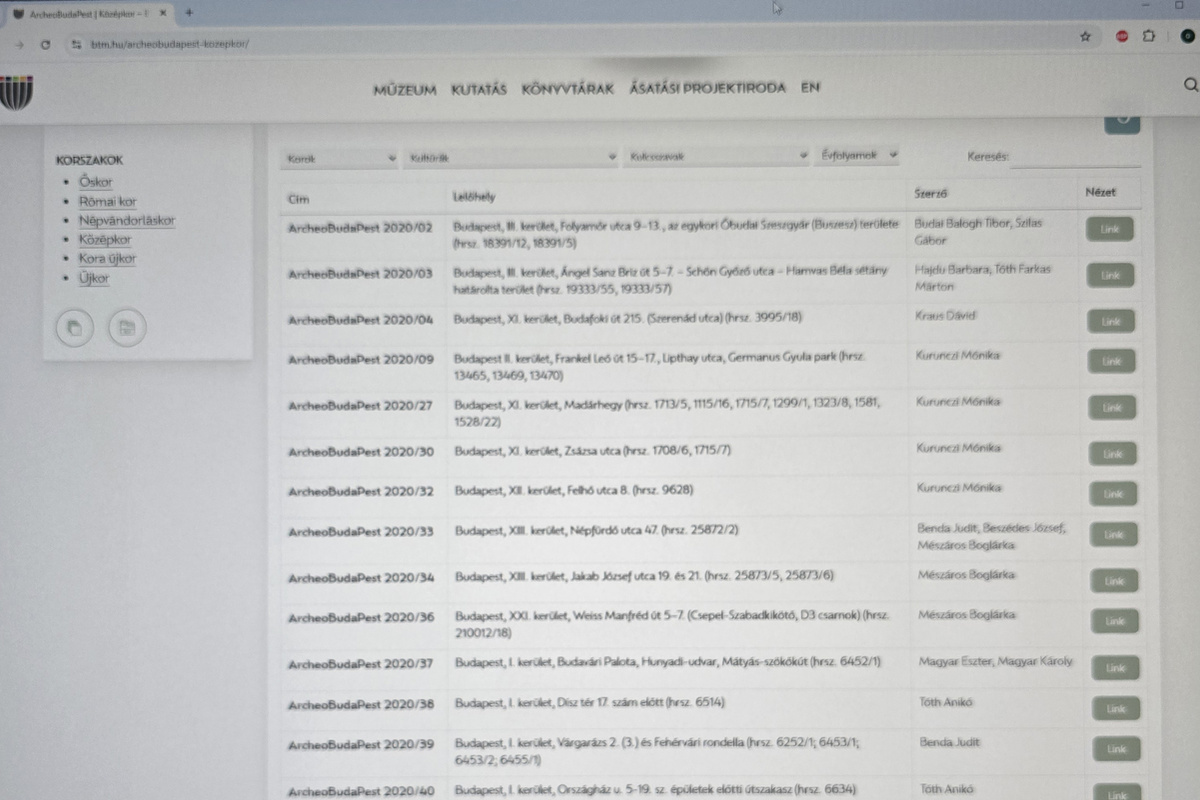Click the BTM museum logo

tap(16, 91)
